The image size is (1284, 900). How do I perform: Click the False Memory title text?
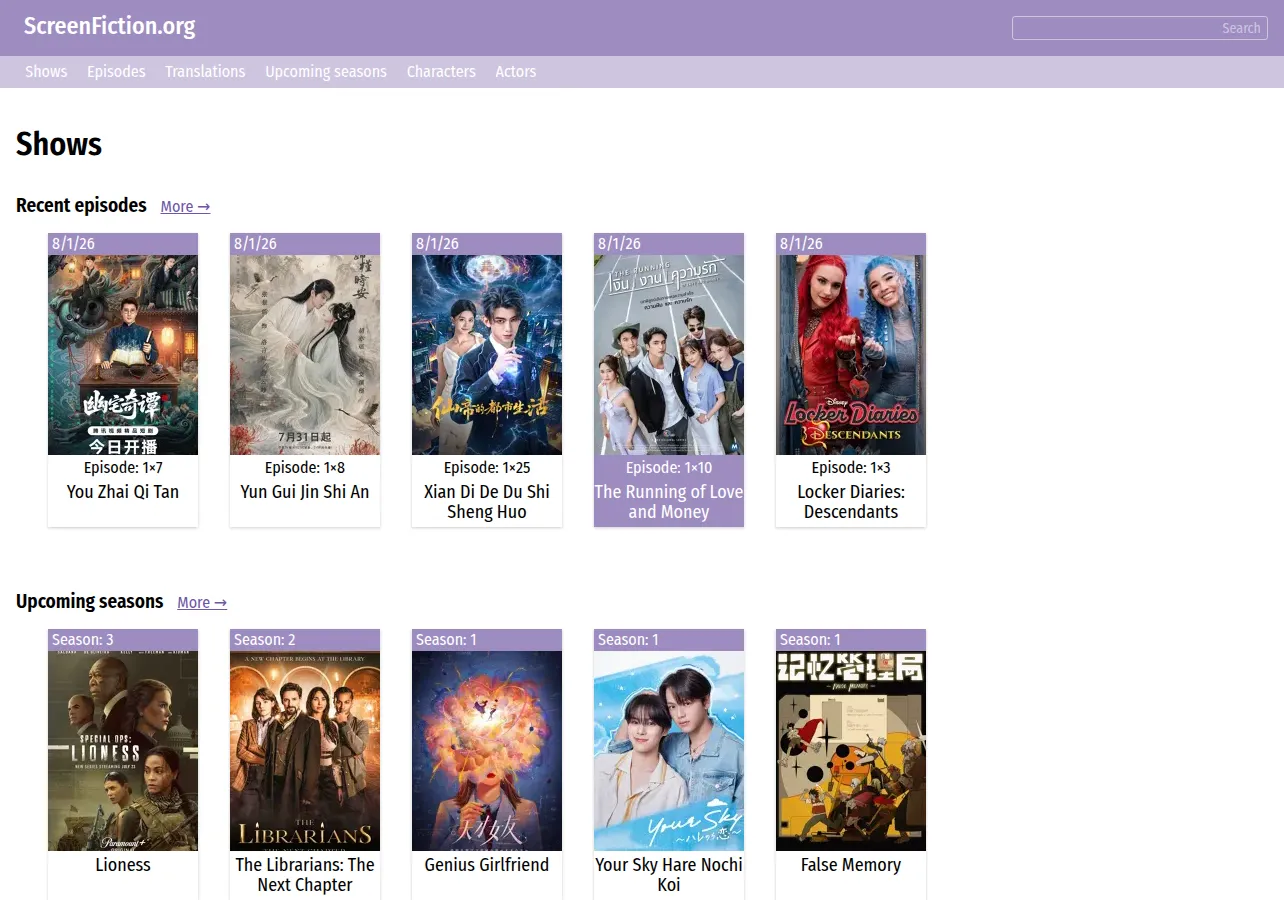coord(851,865)
